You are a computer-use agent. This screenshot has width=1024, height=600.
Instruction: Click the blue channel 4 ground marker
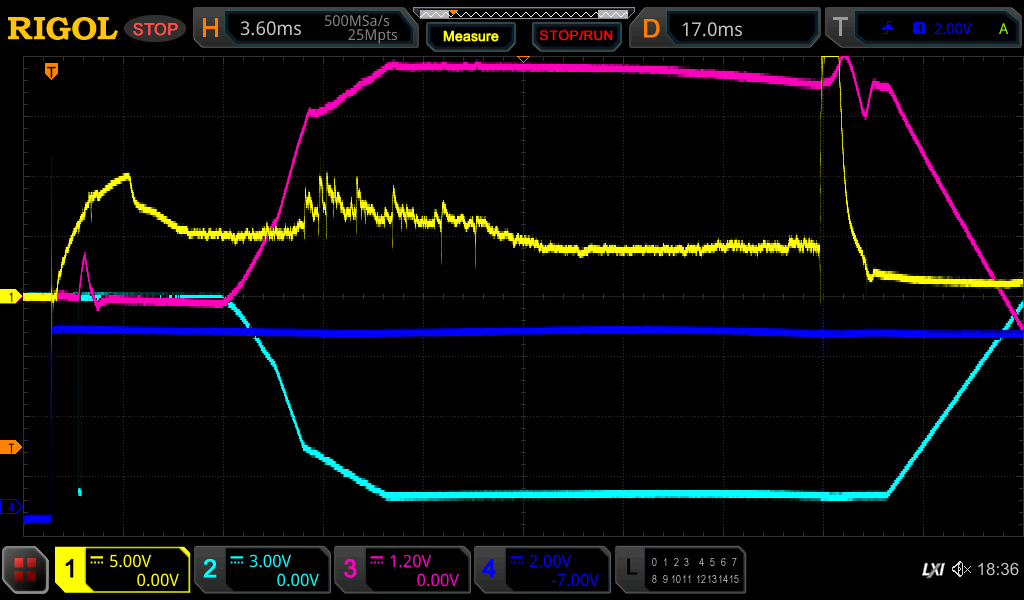pyautogui.click(x=11, y=507)
